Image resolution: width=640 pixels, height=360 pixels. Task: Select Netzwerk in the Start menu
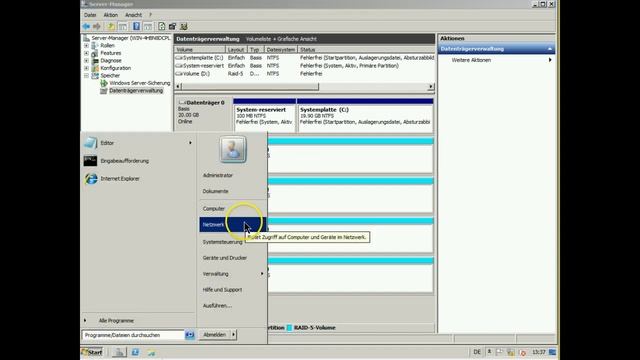pyautogui.click(x=233, y=224)
